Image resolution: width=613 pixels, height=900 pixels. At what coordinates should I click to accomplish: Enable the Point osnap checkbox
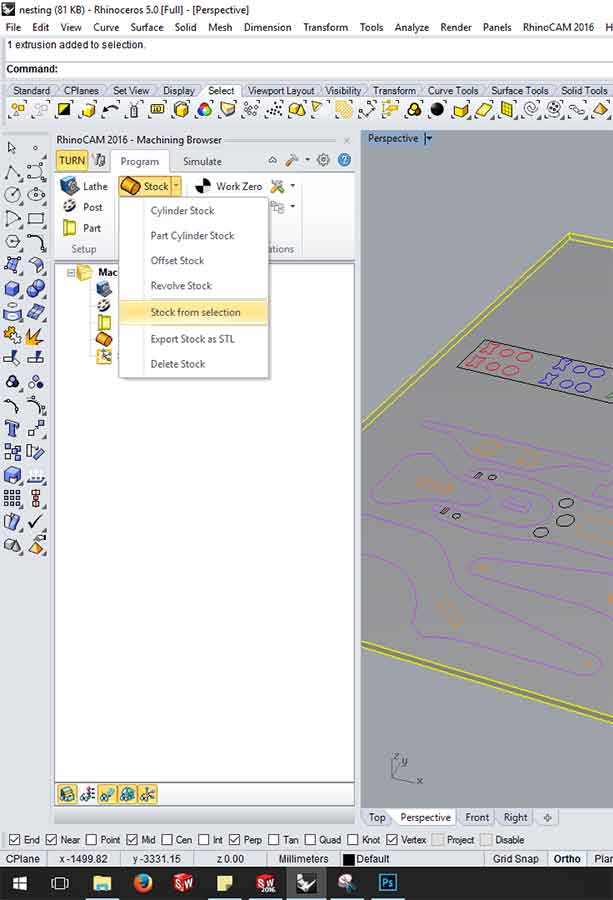tap(91, 840)
